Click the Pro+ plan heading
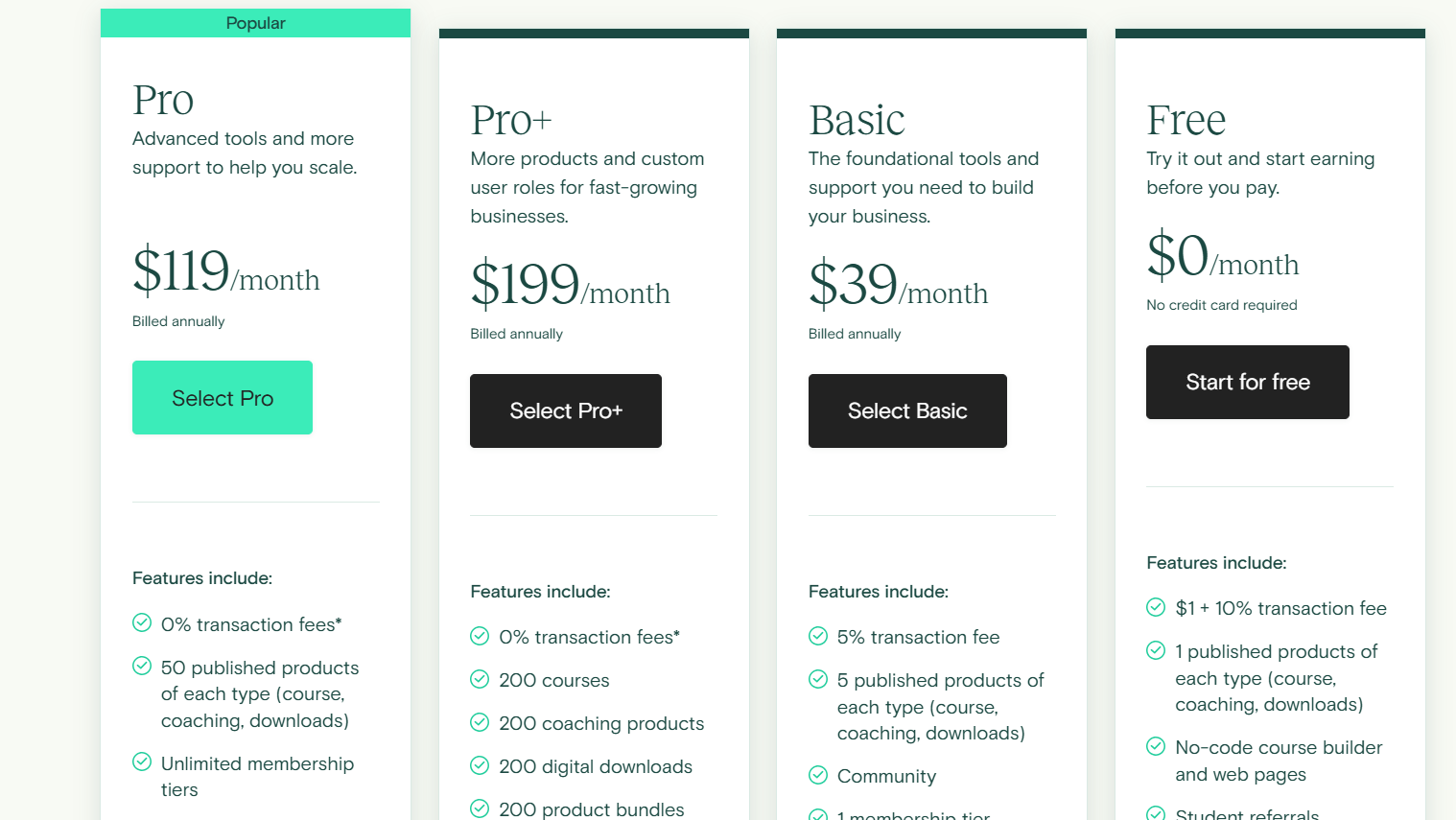 (x=511, y=121)
